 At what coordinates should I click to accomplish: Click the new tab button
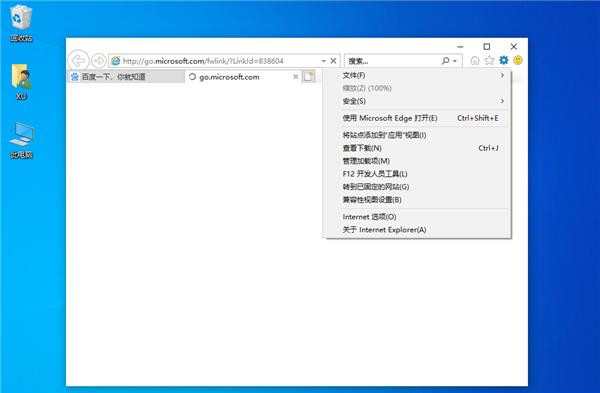308,77
